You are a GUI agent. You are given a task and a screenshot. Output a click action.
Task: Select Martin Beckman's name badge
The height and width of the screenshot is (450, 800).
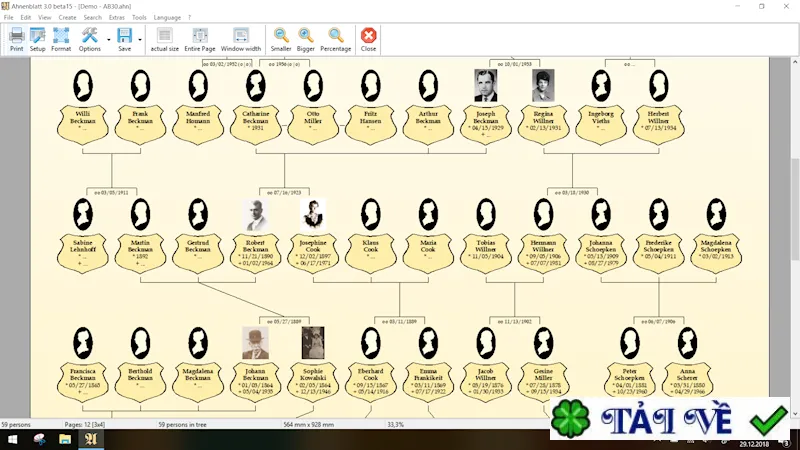pyautogui.click(x=140, y=253)
